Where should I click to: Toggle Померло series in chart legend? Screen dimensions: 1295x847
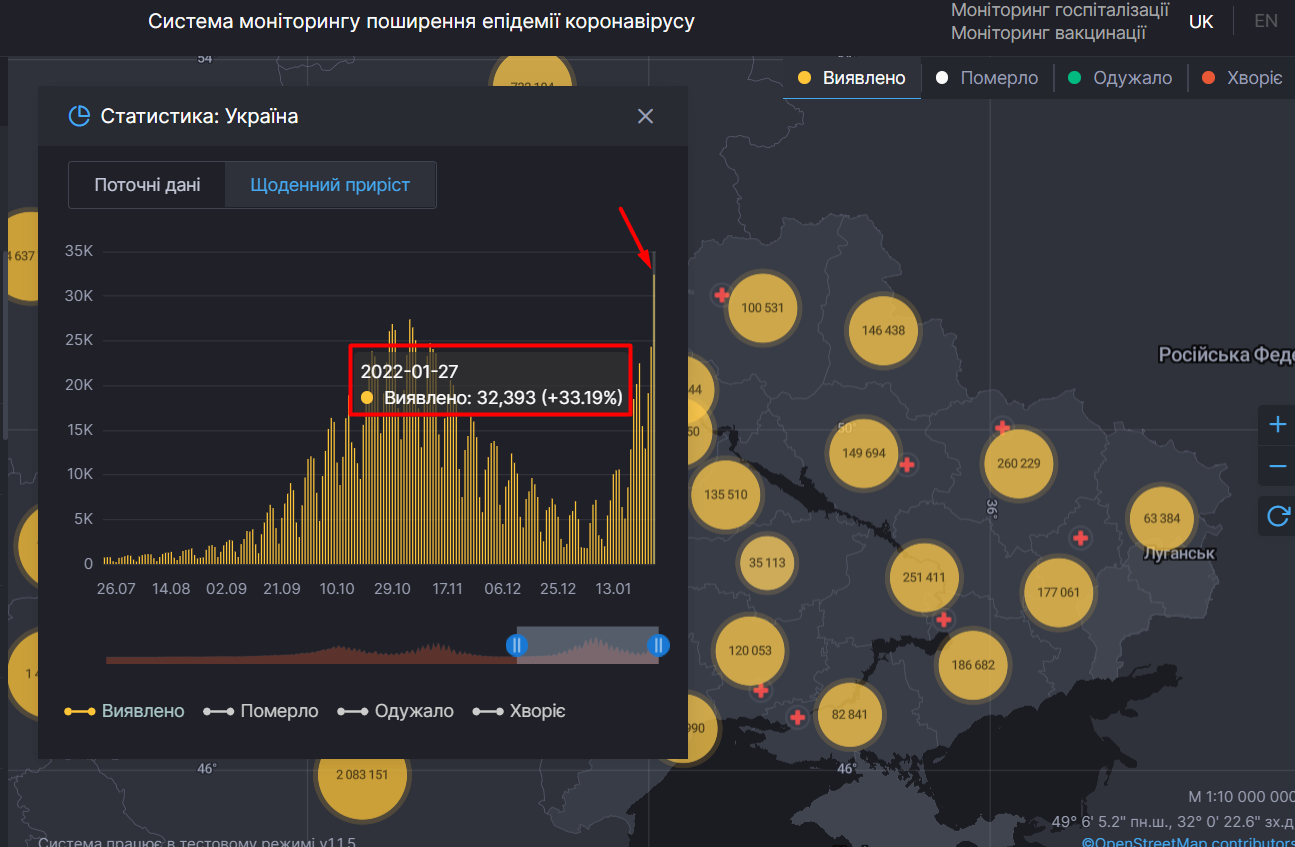click(x=261, y=711)
